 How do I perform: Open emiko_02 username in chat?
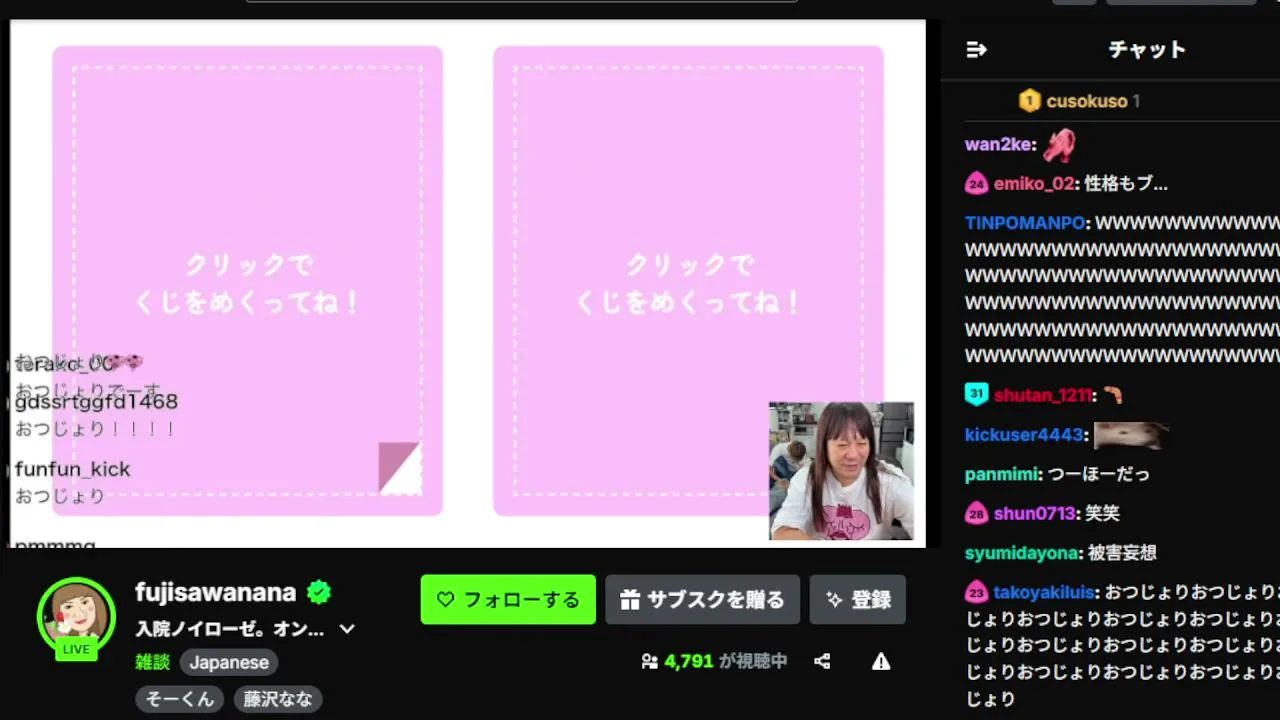(x=1033, y=184)
